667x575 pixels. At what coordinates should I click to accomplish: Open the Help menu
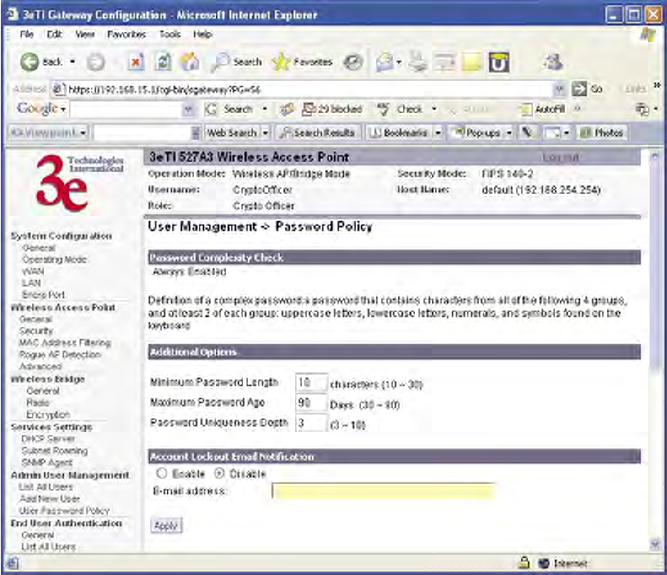click(x=202, y=34)
